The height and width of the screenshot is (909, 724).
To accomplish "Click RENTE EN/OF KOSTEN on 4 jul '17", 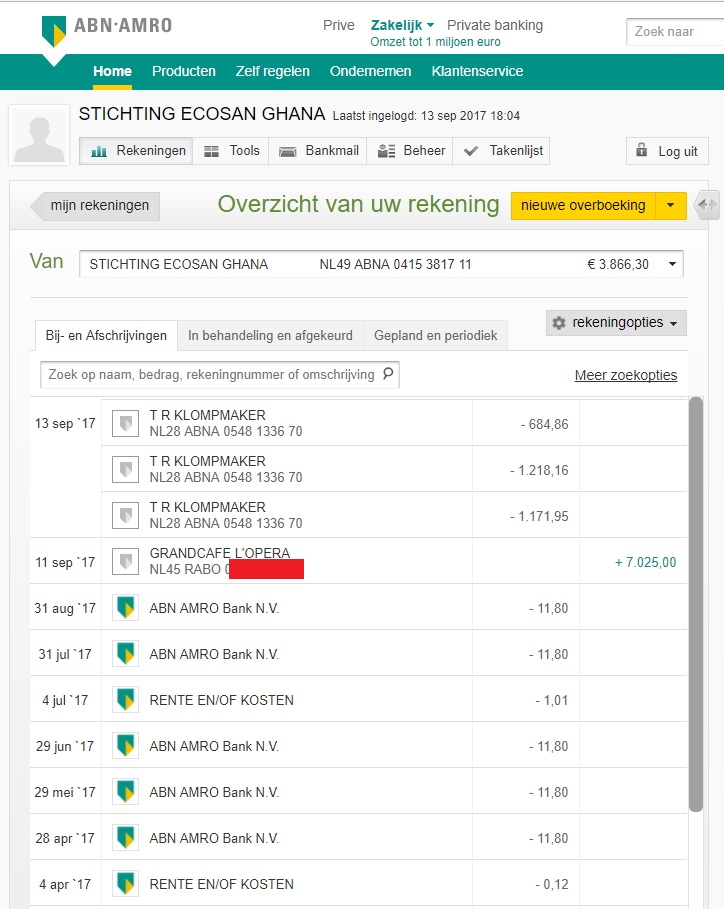I will [x=221, y=700].
